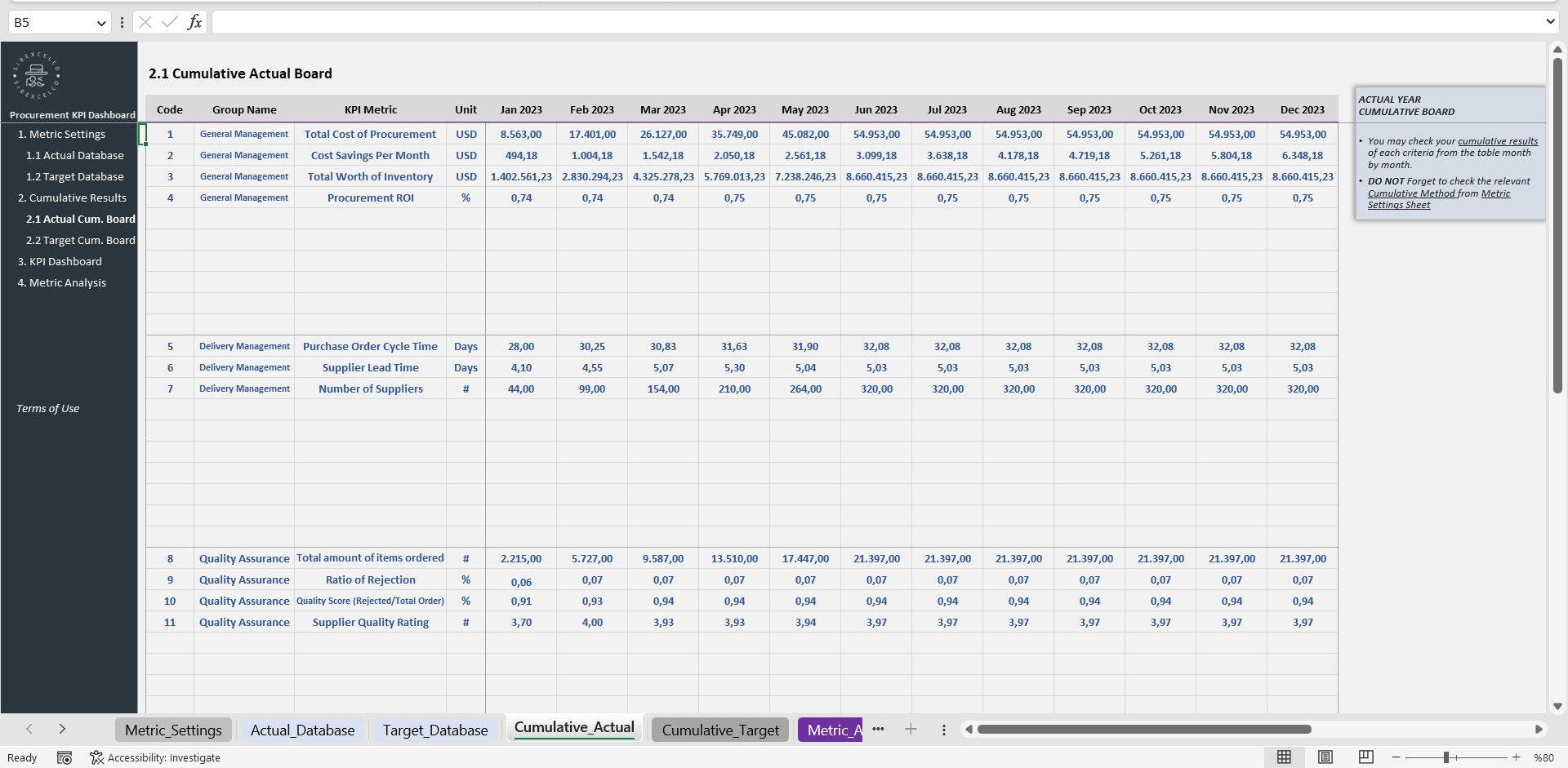Open the Name Box dropdown
Viewport: 1568px width, 768px height.
click(100, 22)
